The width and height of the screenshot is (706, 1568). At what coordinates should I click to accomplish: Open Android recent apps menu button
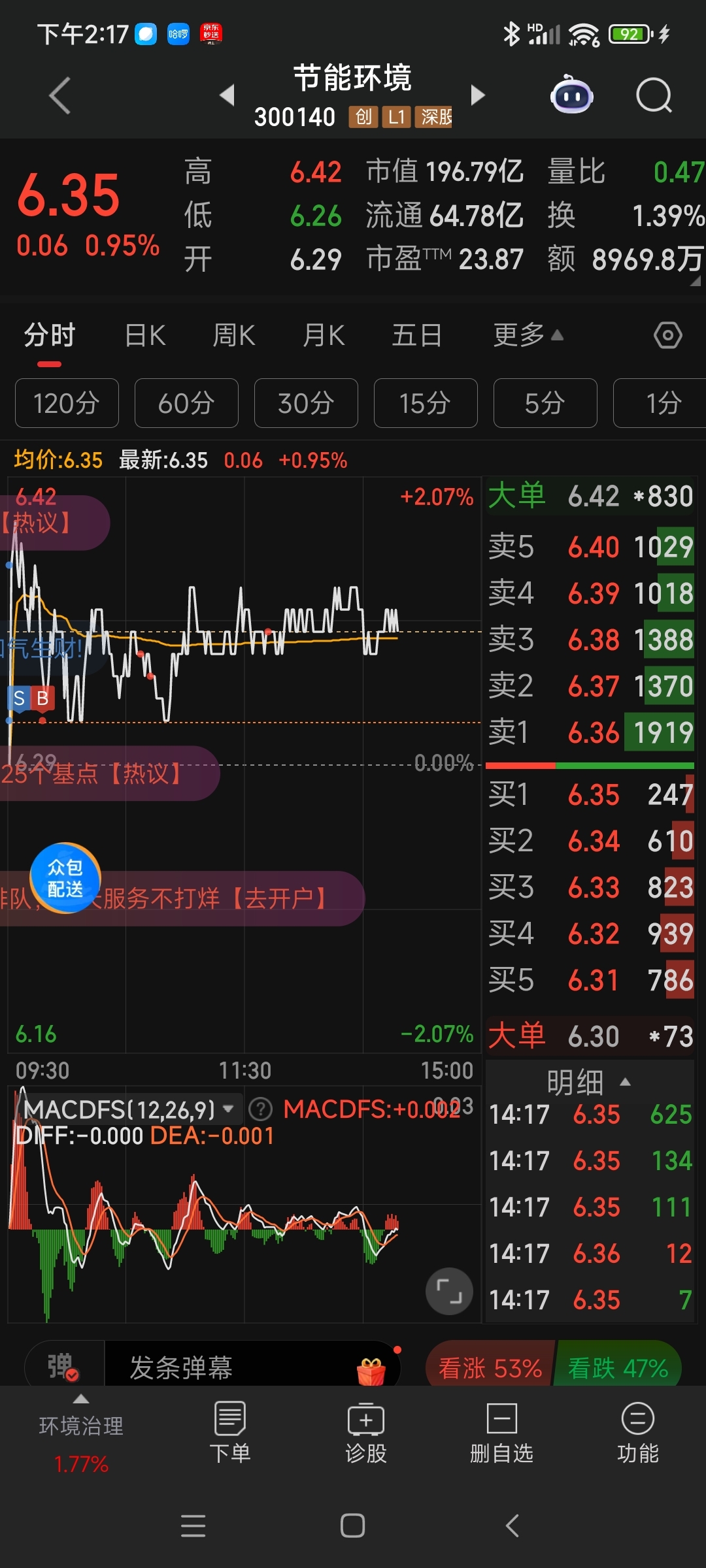click(193, 1526)
